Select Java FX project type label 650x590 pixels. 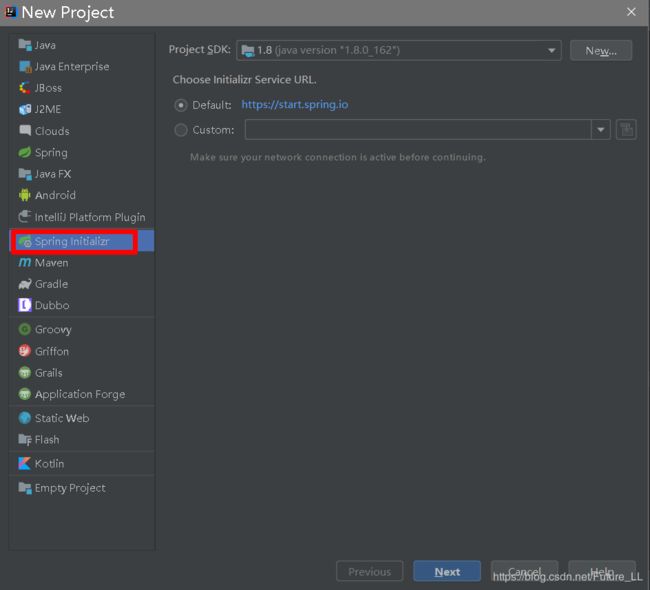(x=53, y=174)
